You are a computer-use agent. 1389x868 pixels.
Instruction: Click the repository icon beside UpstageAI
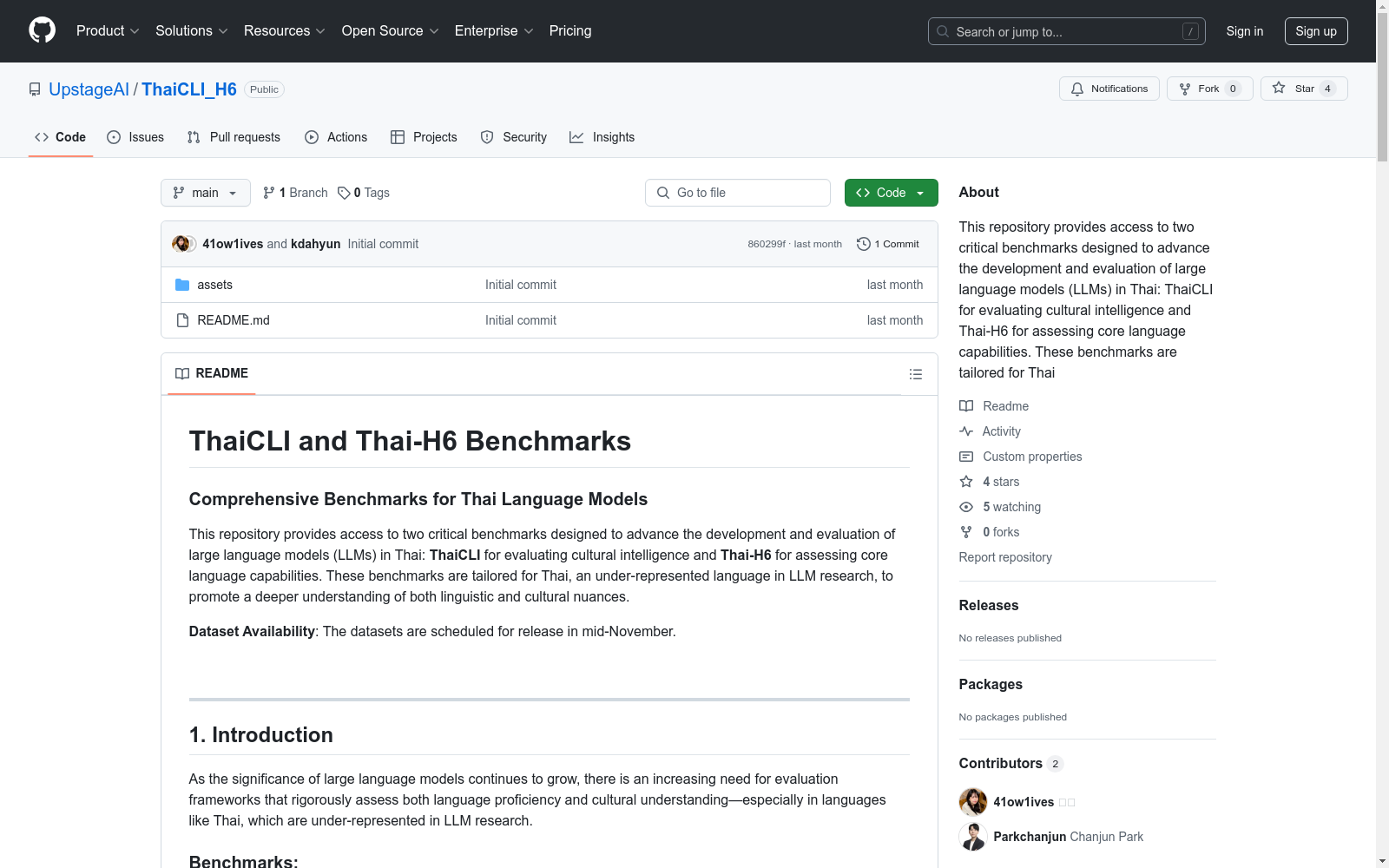click(x=35, y=89)
